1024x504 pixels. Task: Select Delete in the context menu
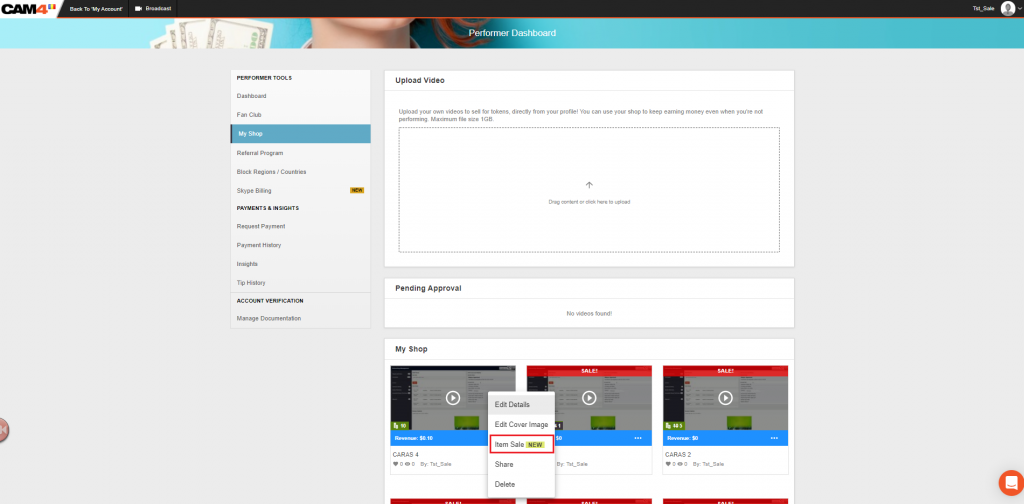[x=505, y=484]
